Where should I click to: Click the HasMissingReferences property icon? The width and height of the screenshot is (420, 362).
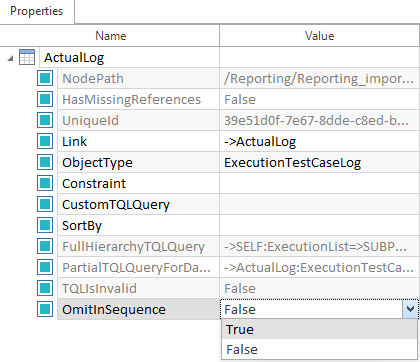pos(45,99)
